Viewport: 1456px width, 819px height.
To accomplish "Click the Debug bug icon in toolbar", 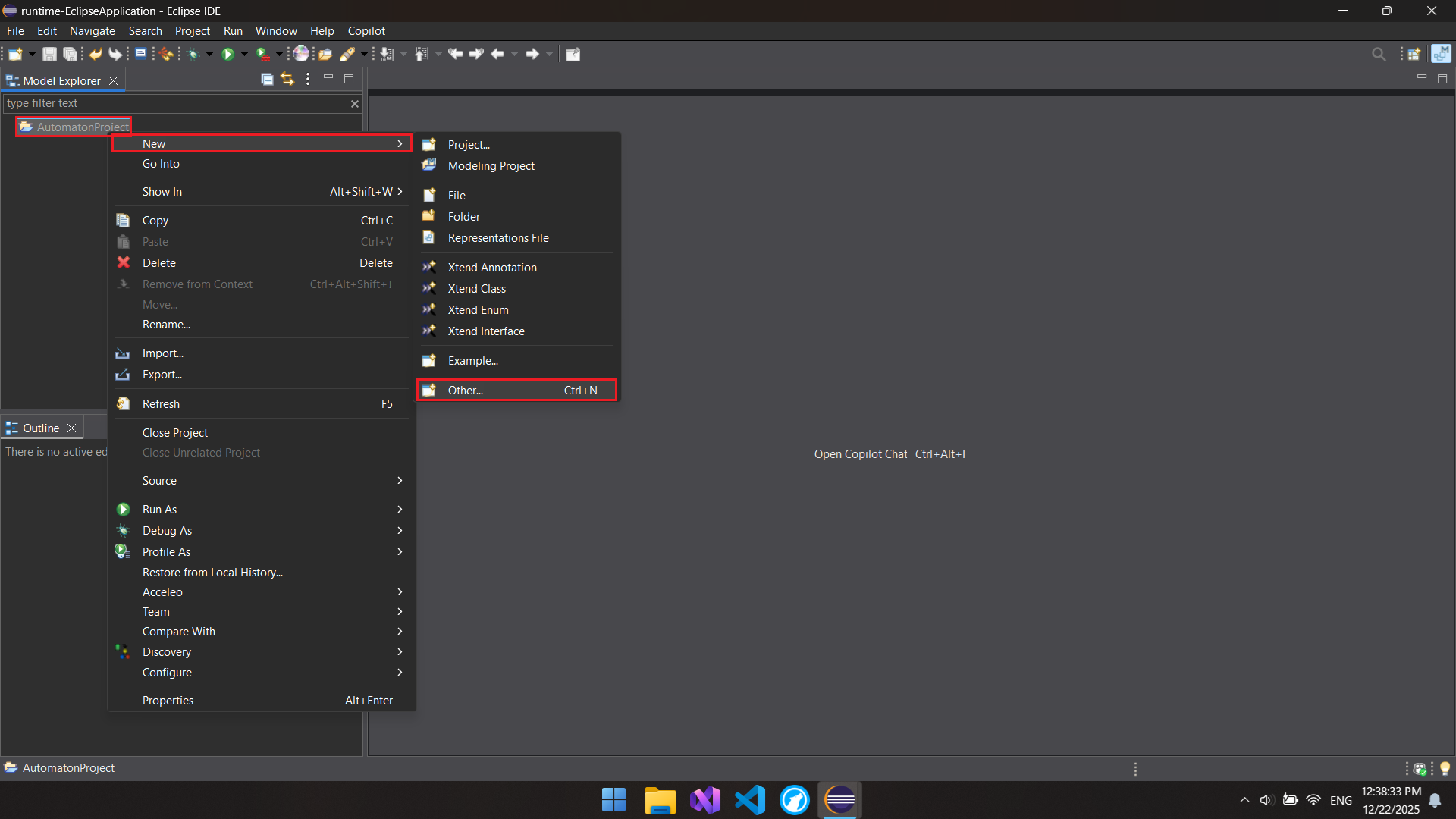I will coord(193,54).
